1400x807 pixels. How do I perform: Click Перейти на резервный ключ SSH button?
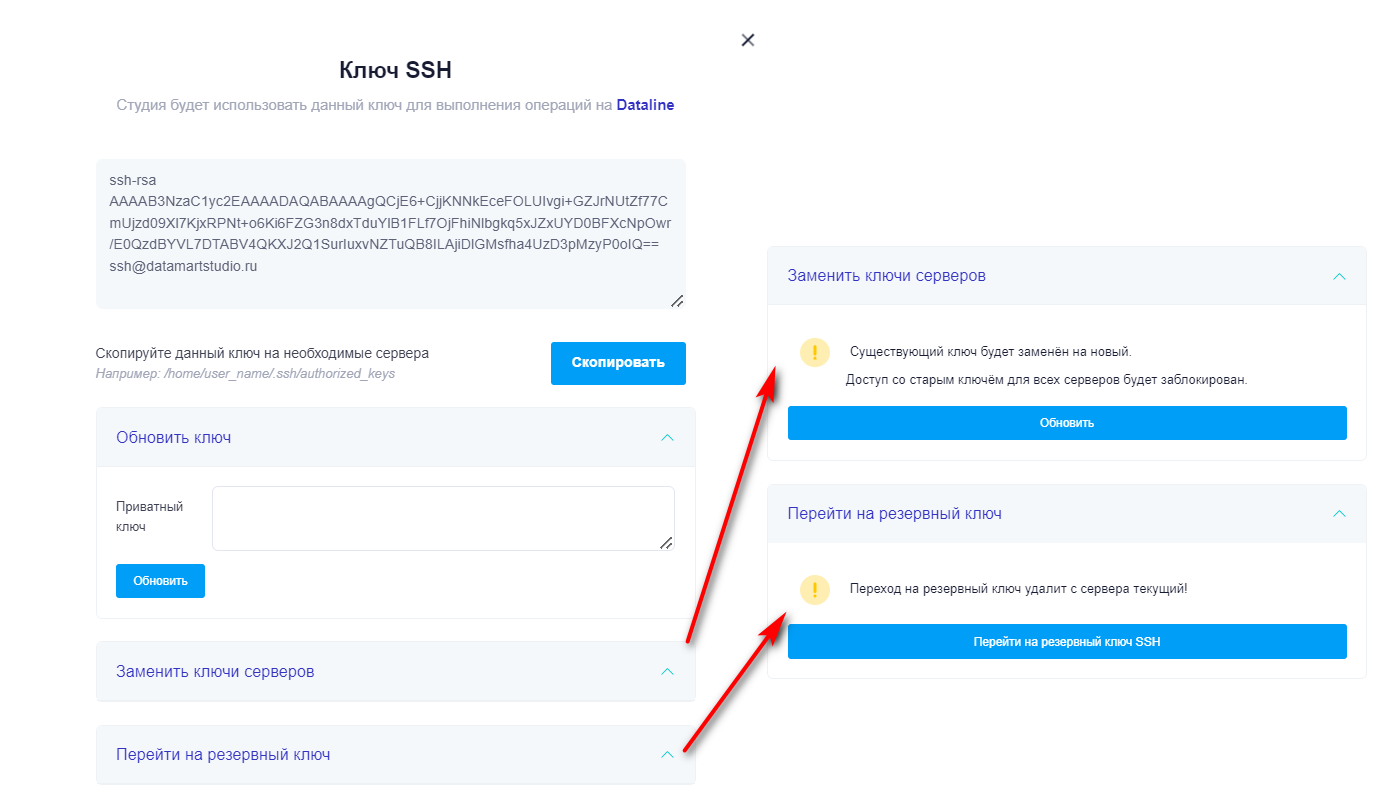(1066, 642)
